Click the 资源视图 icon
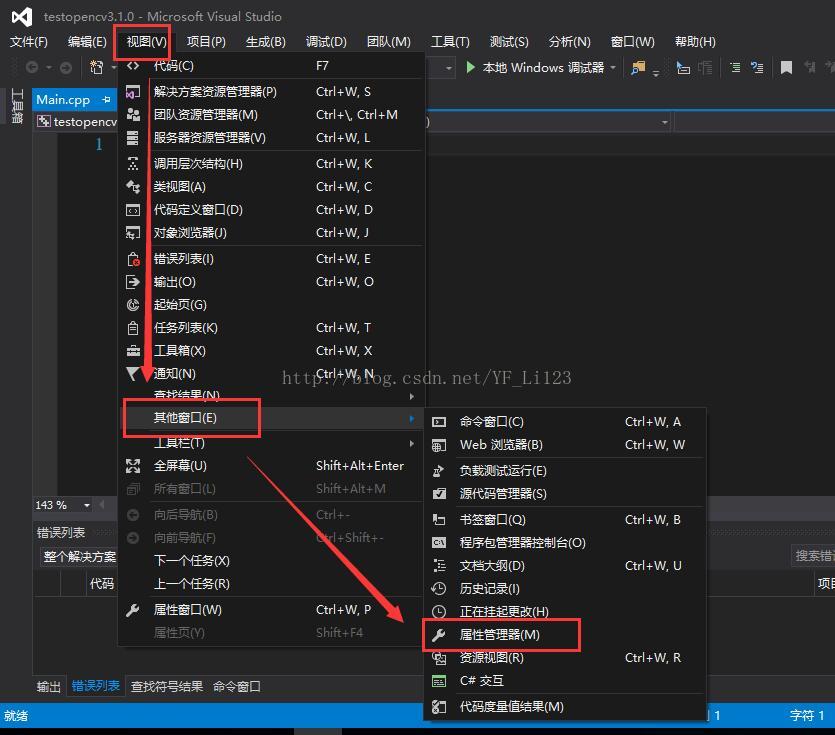Screen dimensions: 835x735 tap(439, 658)
